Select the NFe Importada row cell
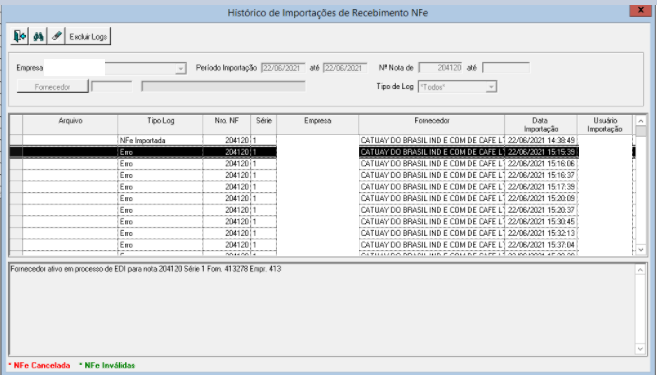This screenshot has height=375, width=657. click(160, 140)
